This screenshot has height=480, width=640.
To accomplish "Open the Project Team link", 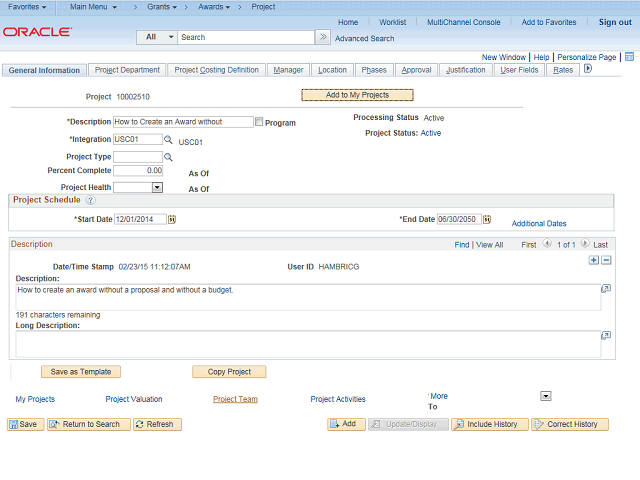I will click(235, 399).
